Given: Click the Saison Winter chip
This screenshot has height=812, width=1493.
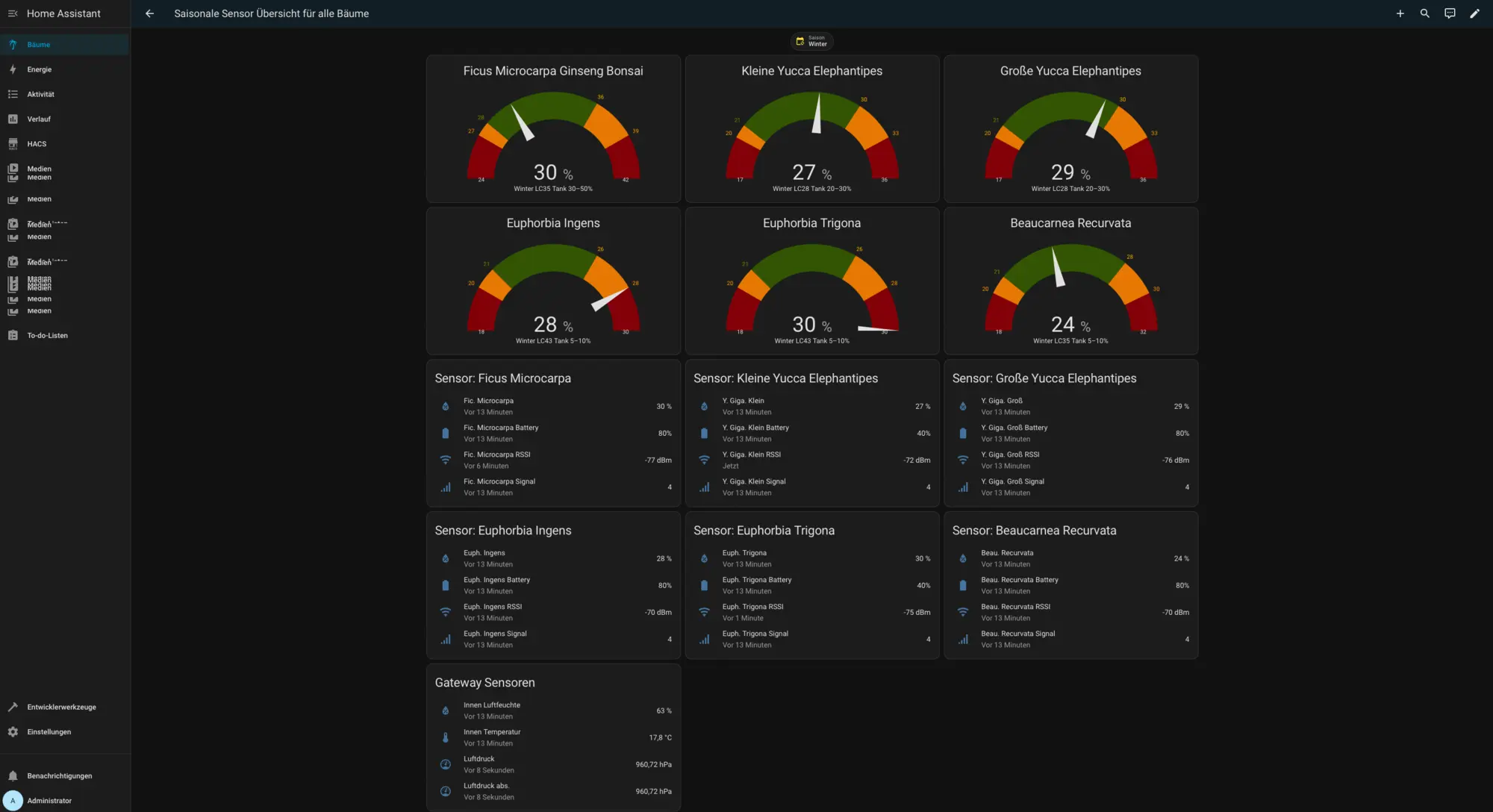Looking at the screenshot, I should coord(811,41).
